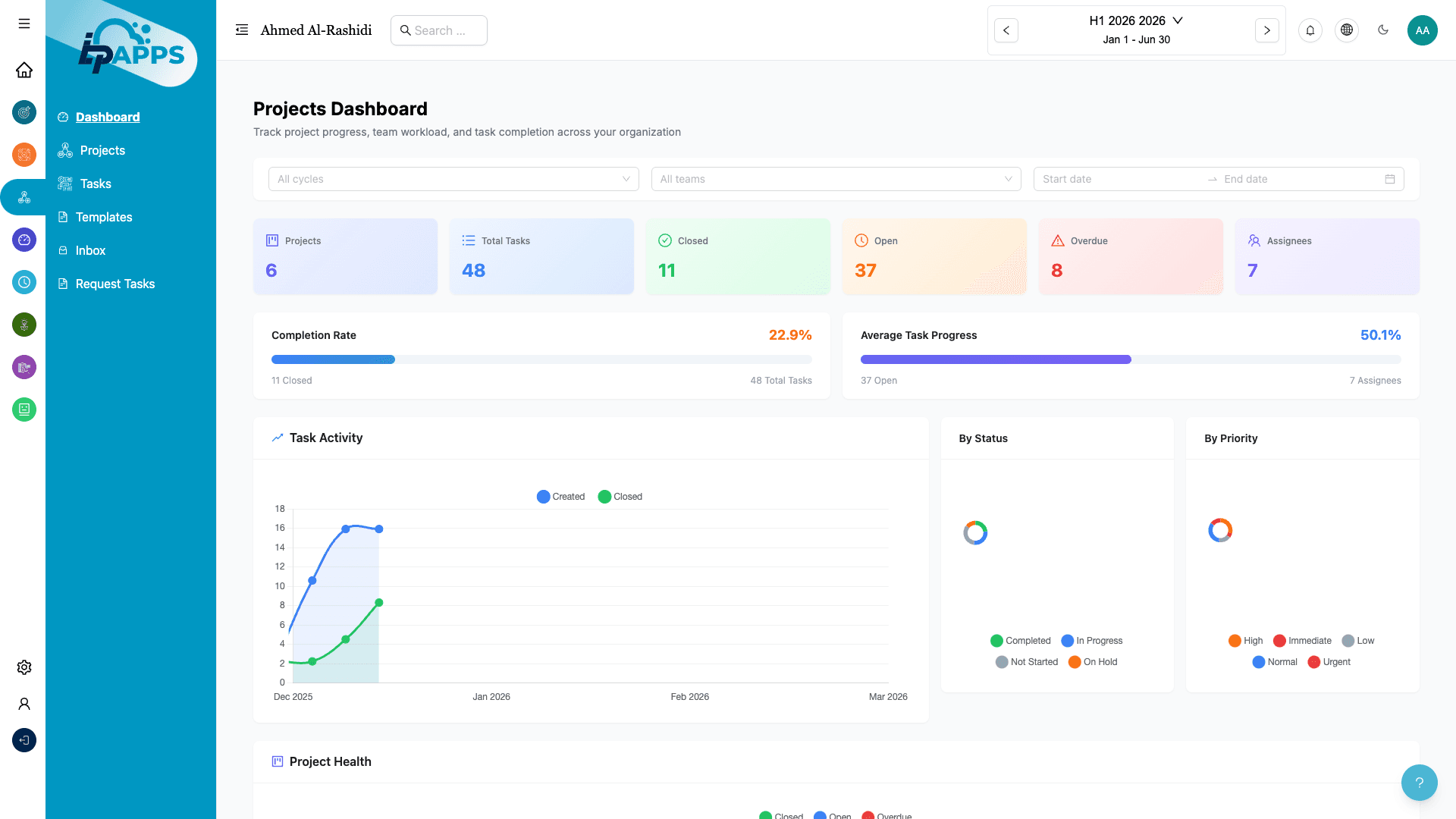Toggle dark mode with the moon icon
Viewport: 1456px width, 819px height.
[x=1383, y=30]
